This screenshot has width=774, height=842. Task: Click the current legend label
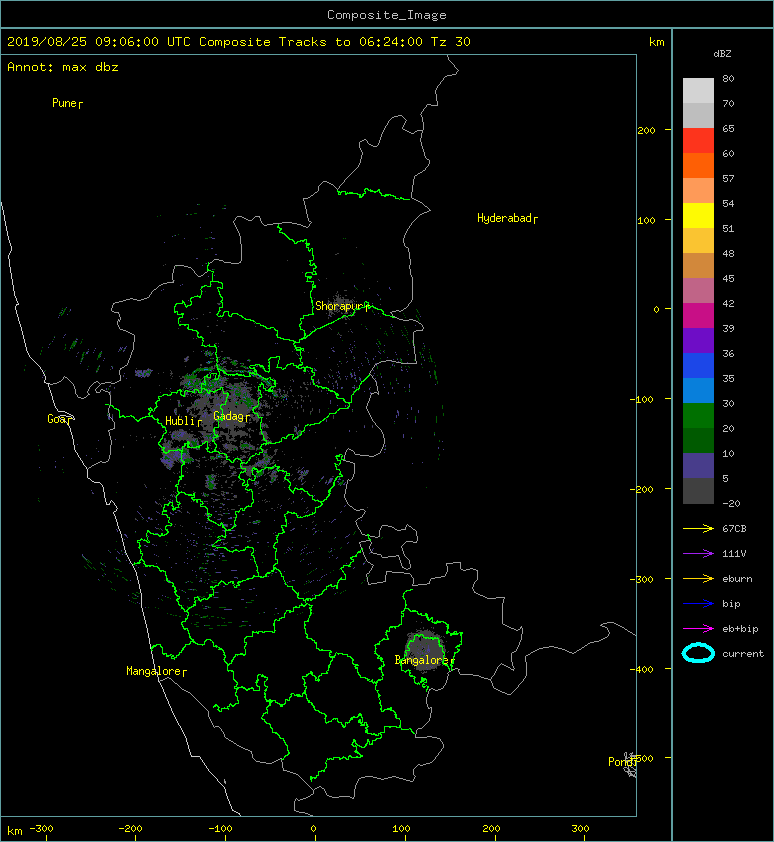743,654
